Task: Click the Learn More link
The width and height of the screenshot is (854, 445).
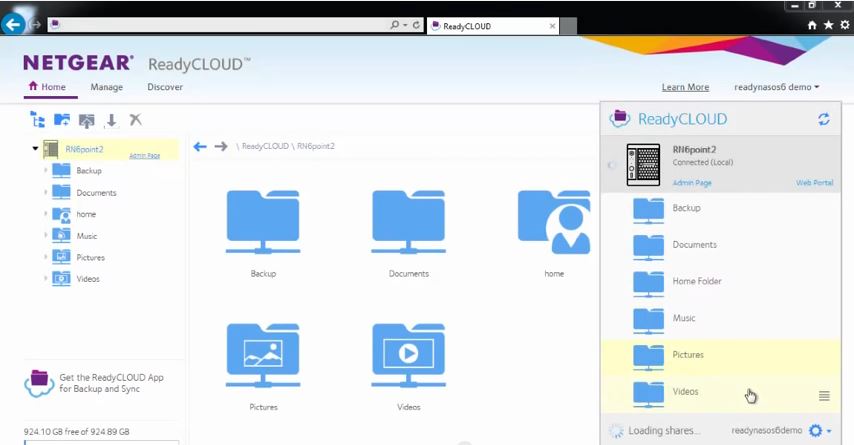Action: (x=685, y=87)
